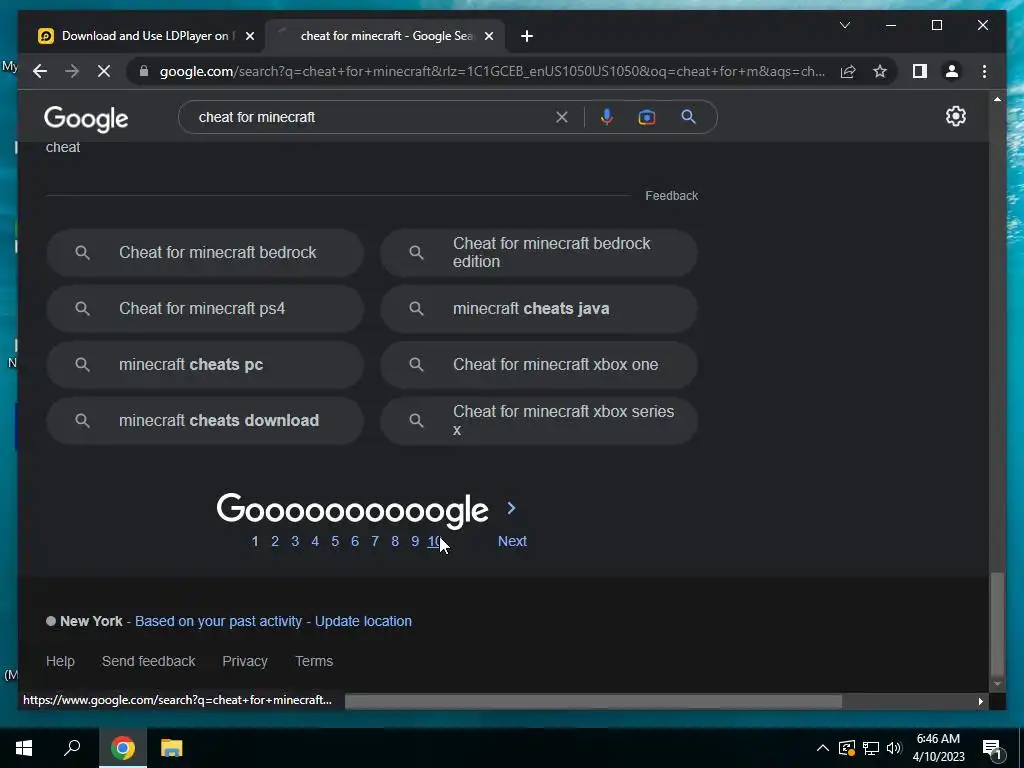1024x768 pixels.
Task: Click the horizontal scrollbar thumb
Action: pyautogui.click(x=593, y=701)
